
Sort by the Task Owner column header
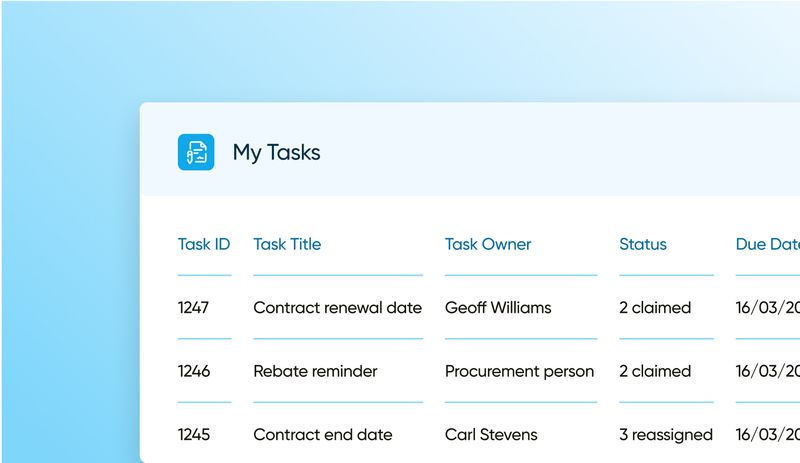click(488, 244)
